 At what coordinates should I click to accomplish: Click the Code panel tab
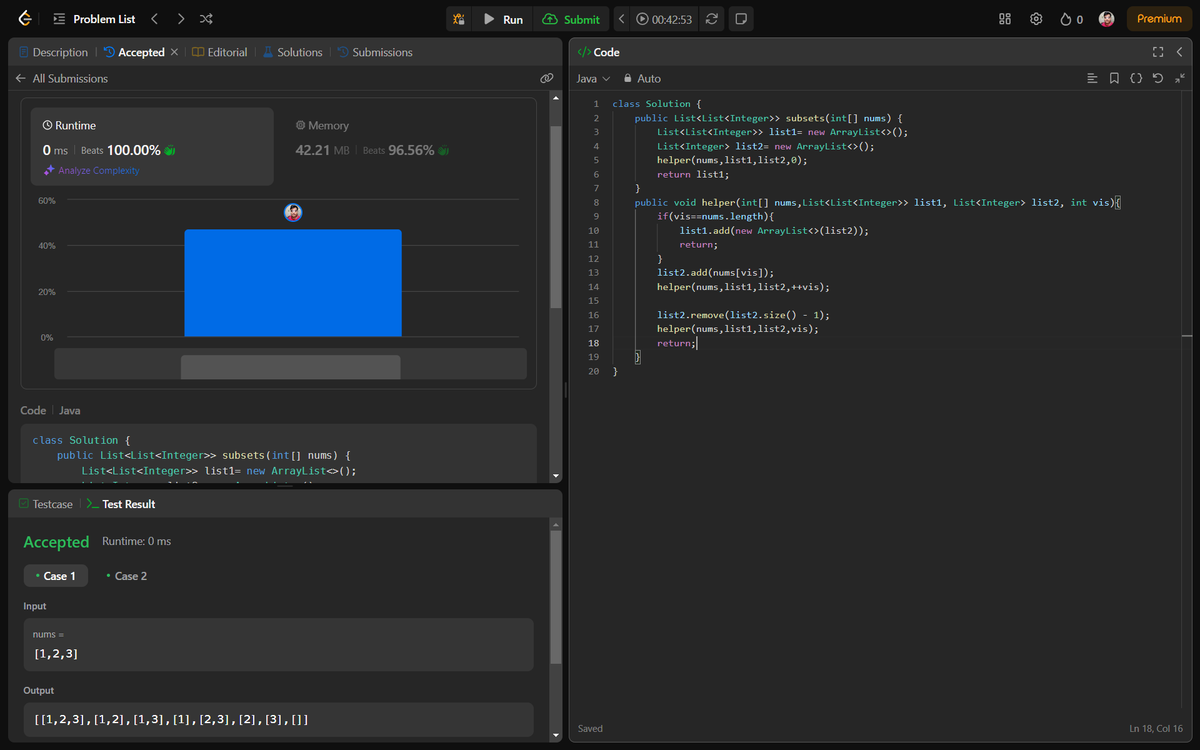[599, 52]
